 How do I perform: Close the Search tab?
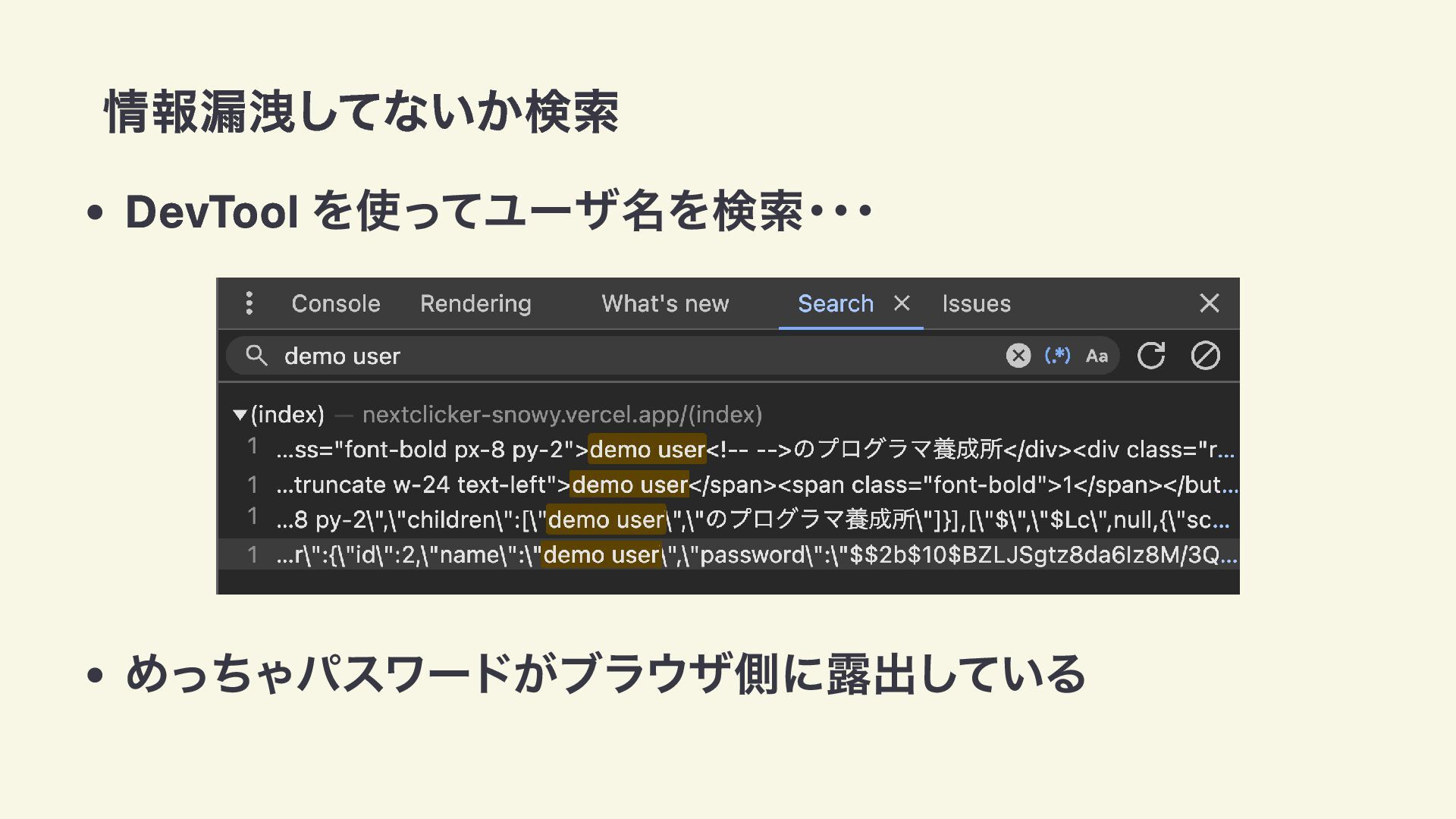[902, 303]
